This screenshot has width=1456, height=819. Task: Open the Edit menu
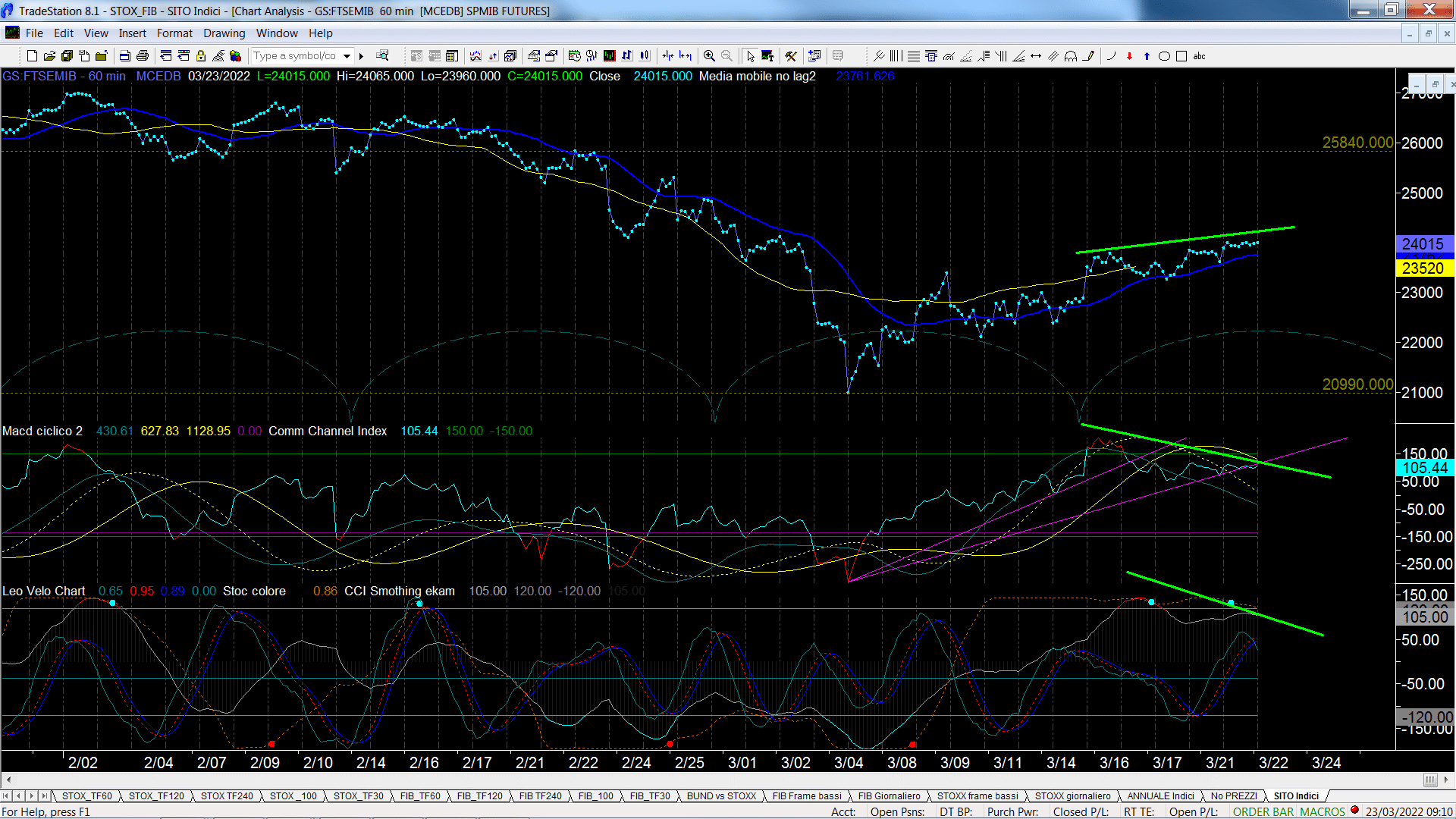pos(64,33)
